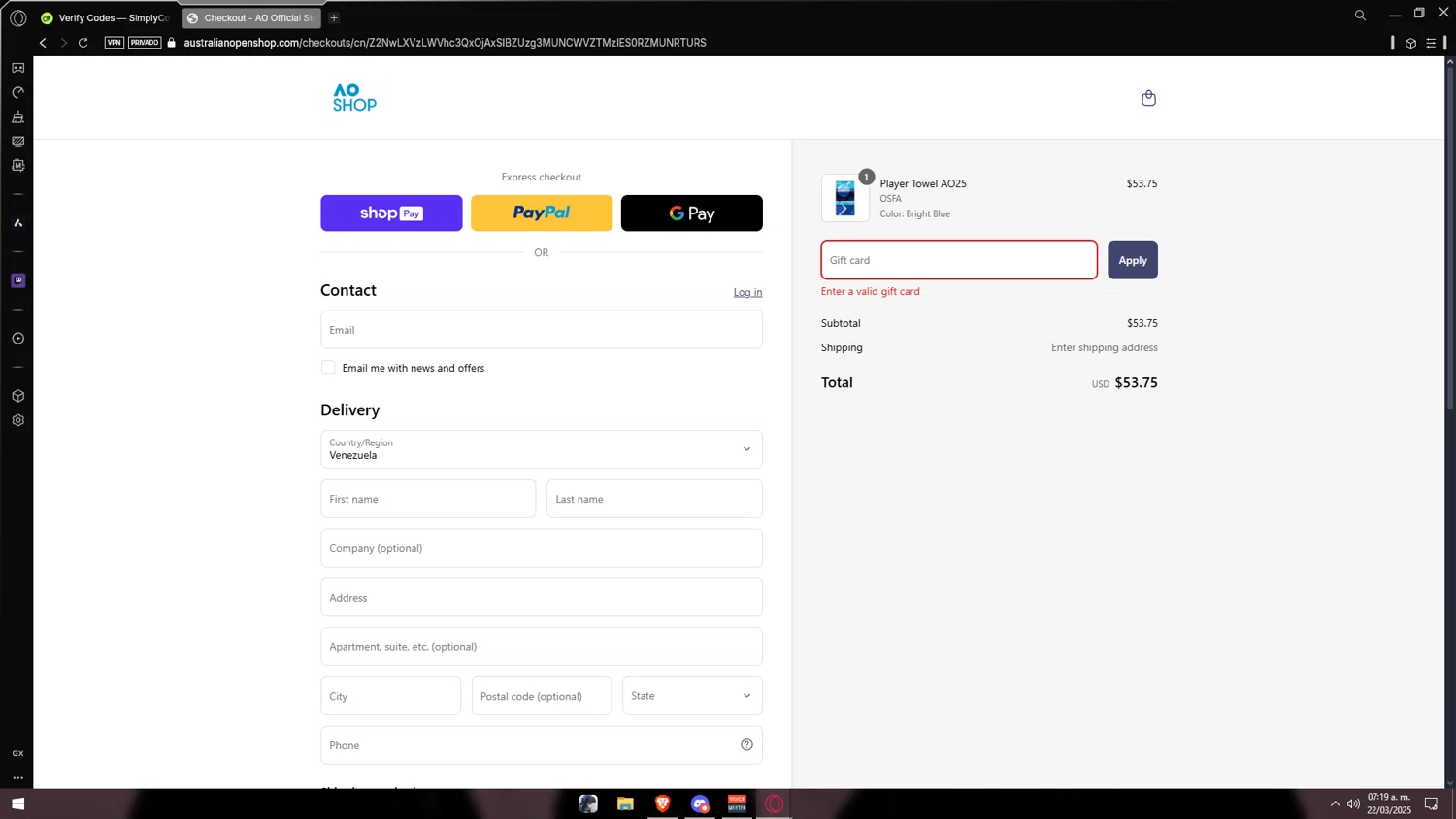
Task: Open the settings gear in sidebar
Action: (x=17, y=420)
